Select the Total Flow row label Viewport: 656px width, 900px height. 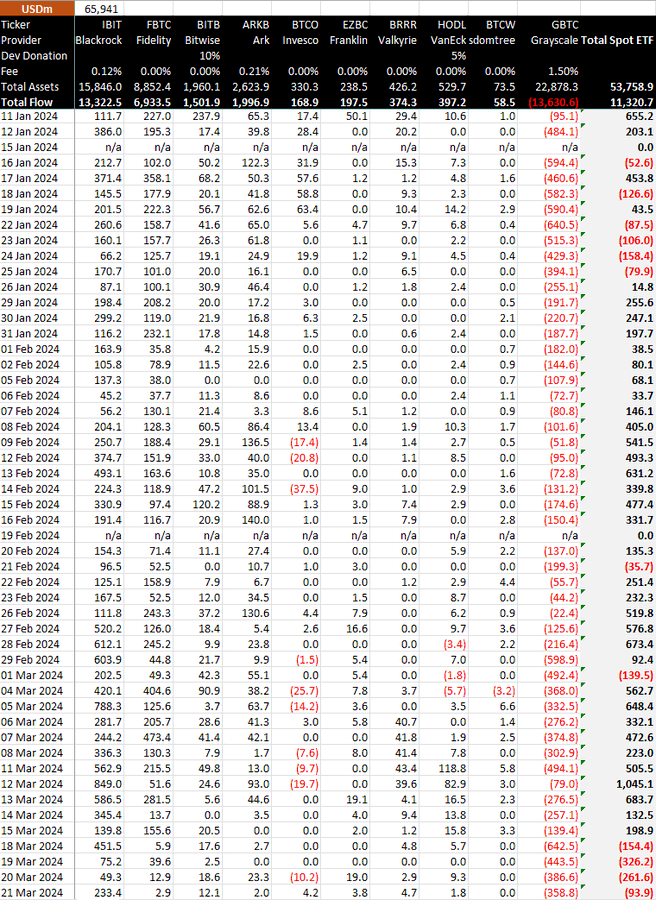(27, 102)
